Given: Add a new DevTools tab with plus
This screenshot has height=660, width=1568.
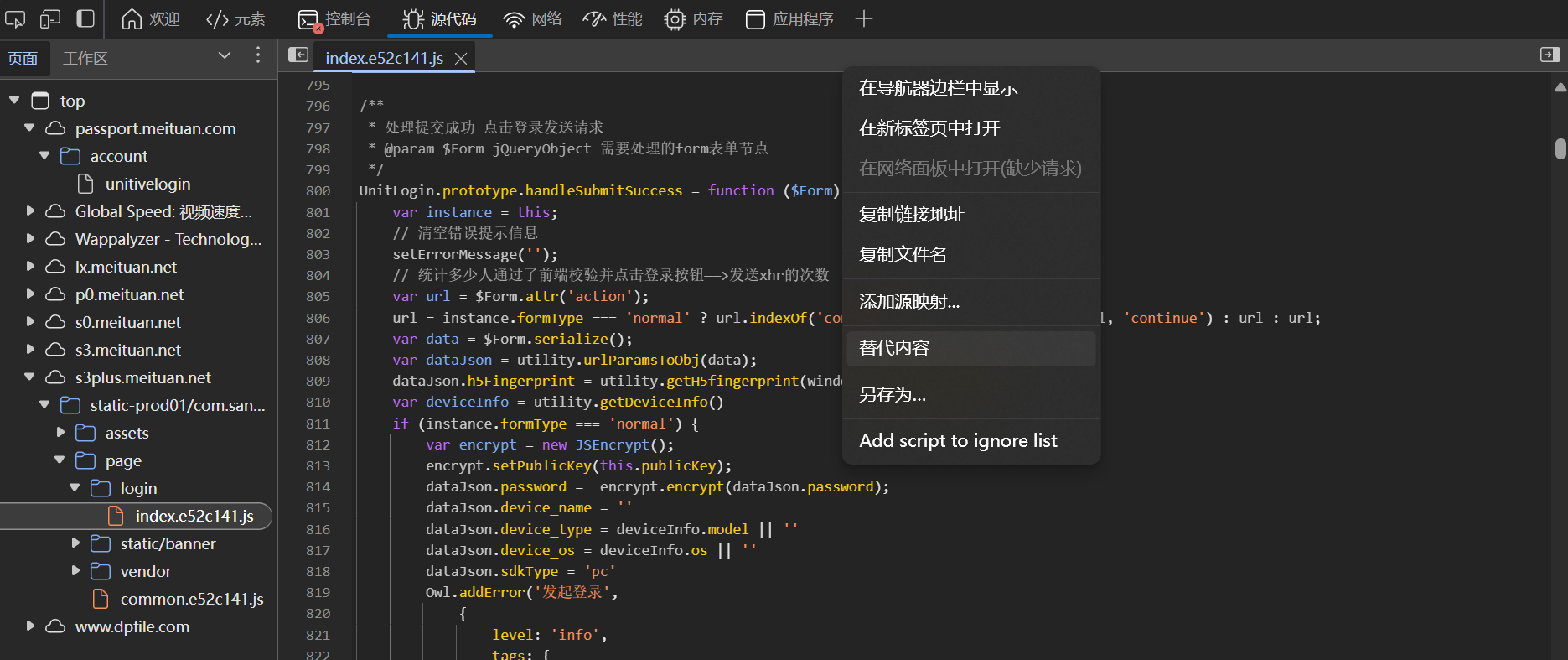Looking at the screenshot, I should pyautogui.click(x=863, y=18).
